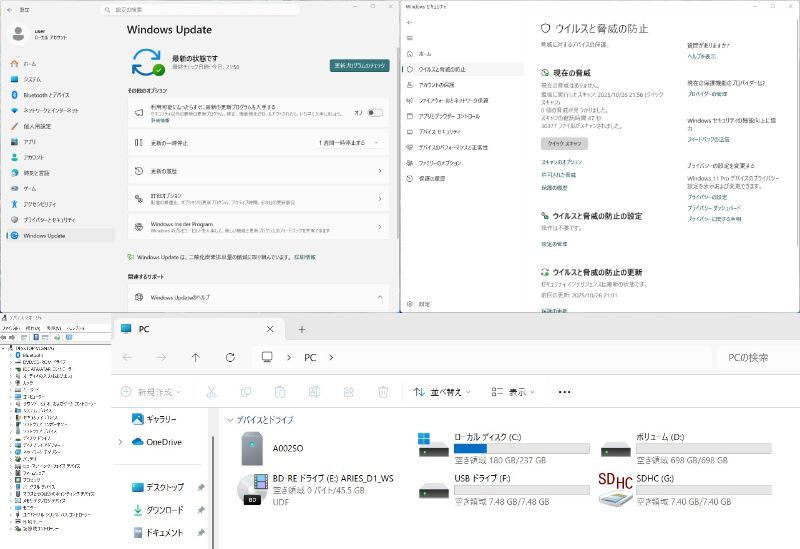
Task: Click the クイック スキャン button
Action: click(x=565, y=144)
